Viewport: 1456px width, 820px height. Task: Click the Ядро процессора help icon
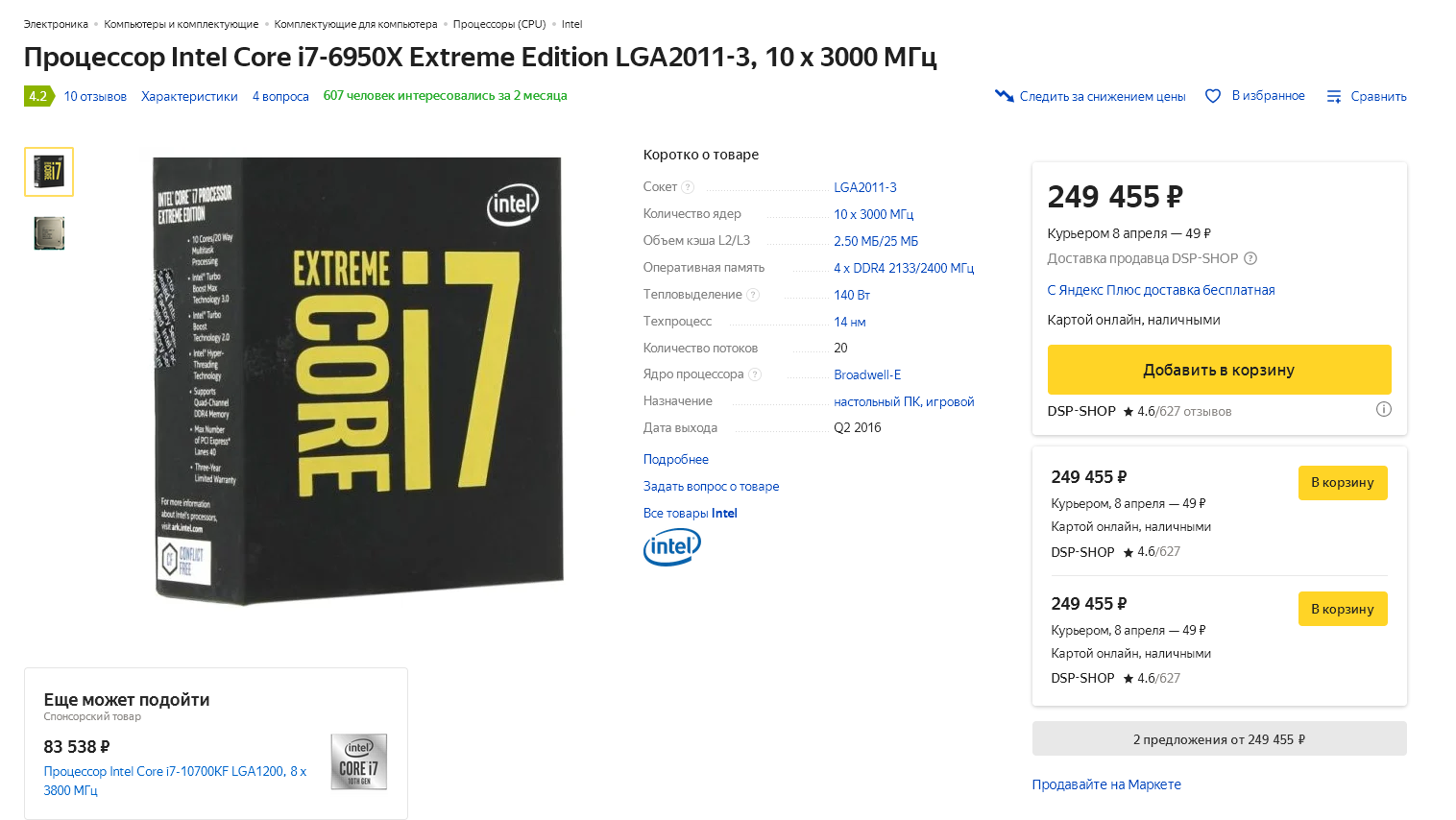point(755,374)
